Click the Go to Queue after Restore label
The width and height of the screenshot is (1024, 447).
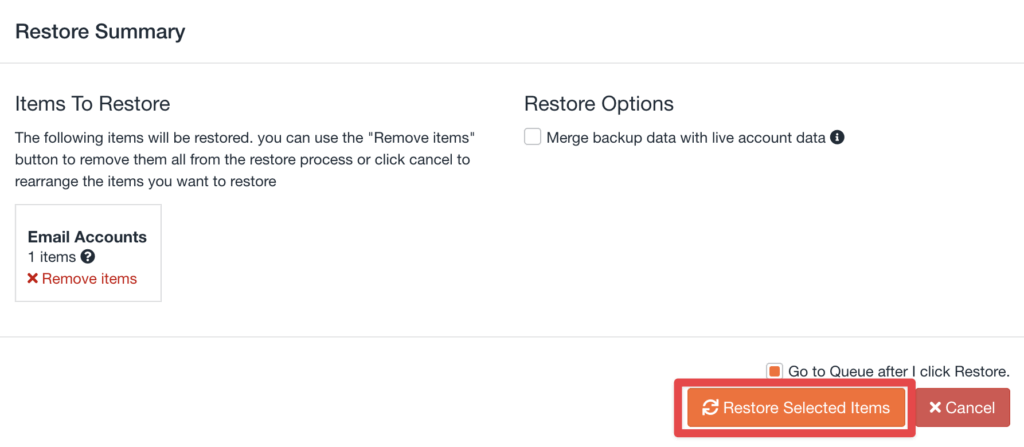click(898, 371)
